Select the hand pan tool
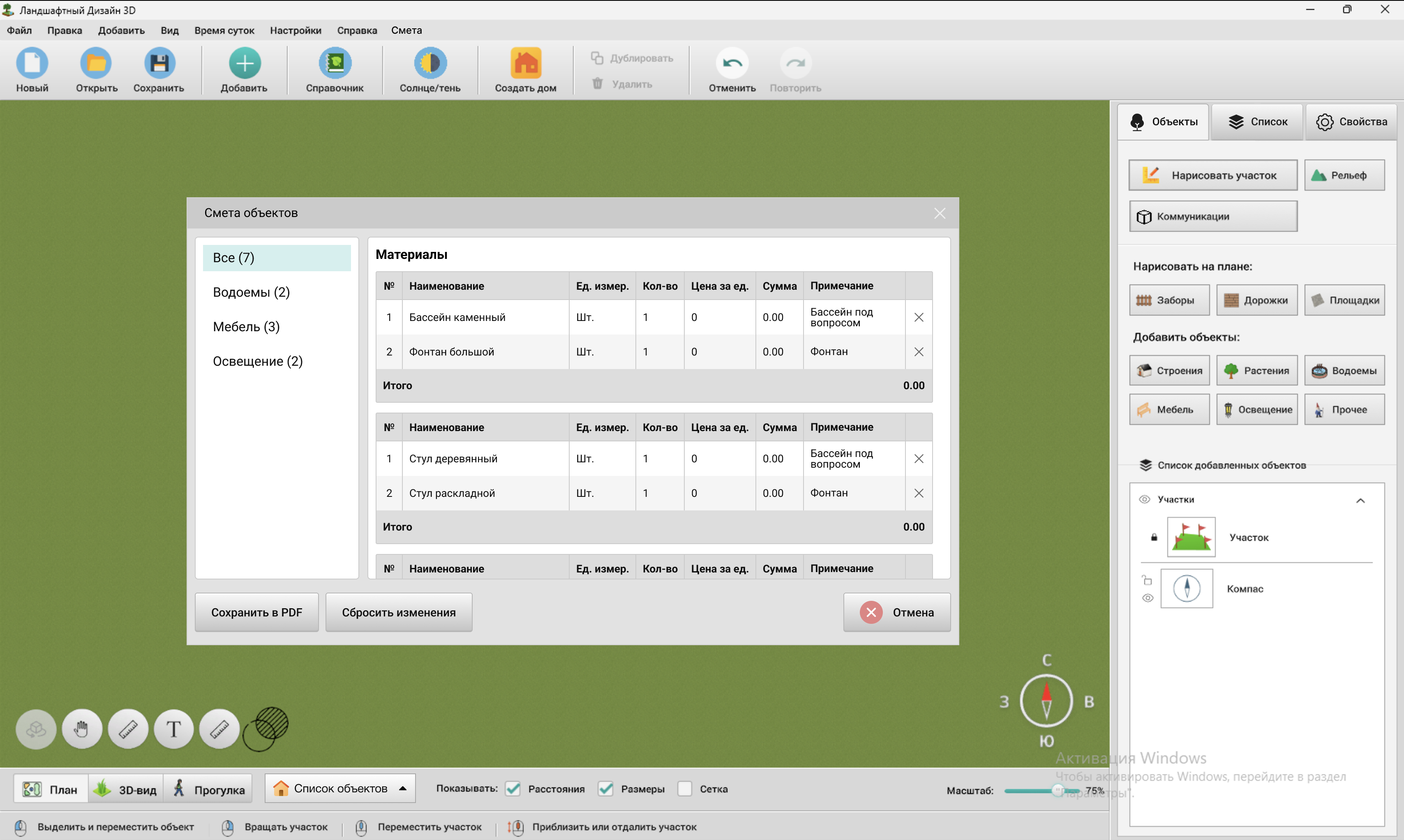The image size is (1404, 840). click(82, 729)
